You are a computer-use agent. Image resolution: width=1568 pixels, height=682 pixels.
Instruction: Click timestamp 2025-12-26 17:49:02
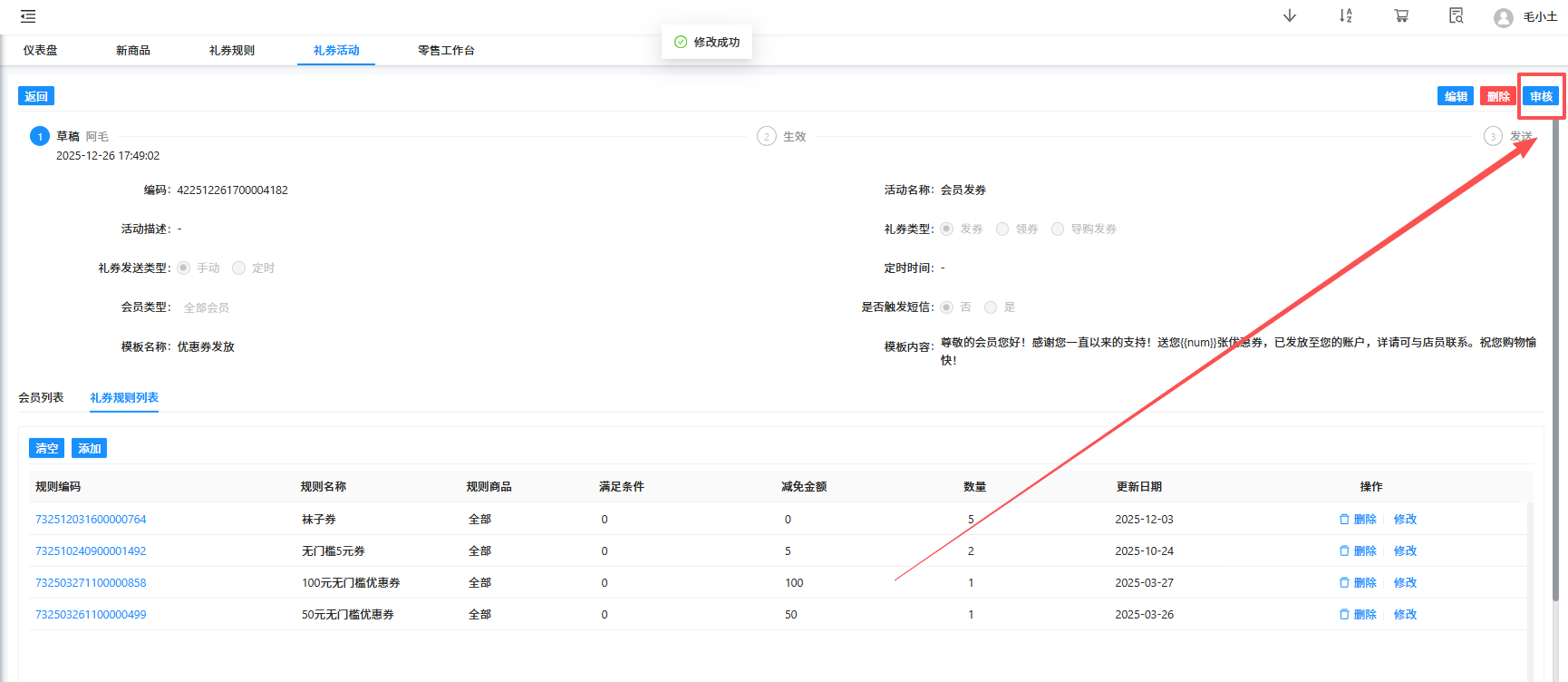[108, 156]
